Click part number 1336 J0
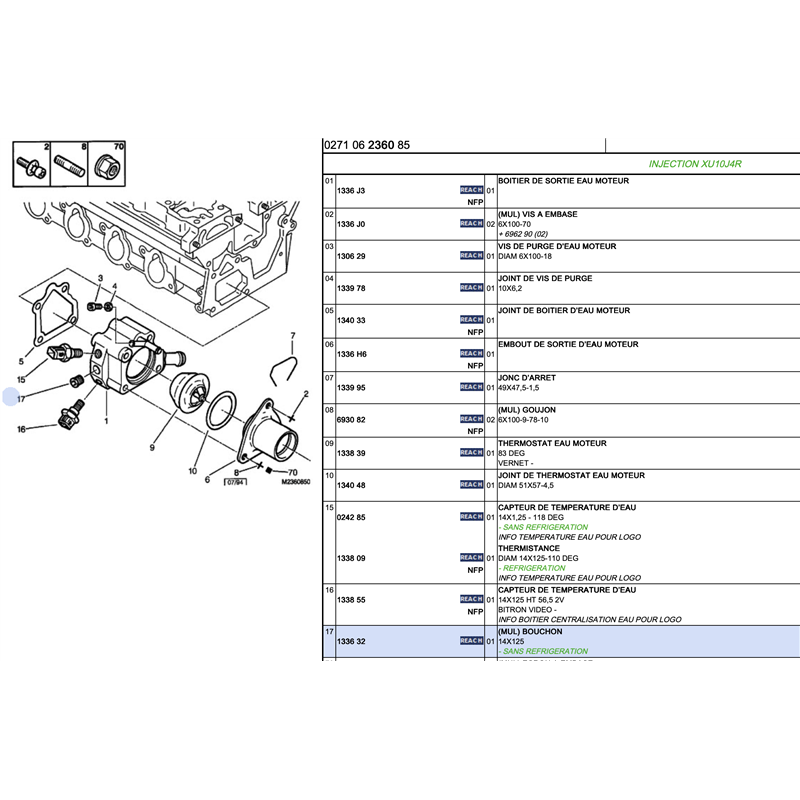This screenshot has width=800, height=800. pyautogui.click(x=351, y=224)
